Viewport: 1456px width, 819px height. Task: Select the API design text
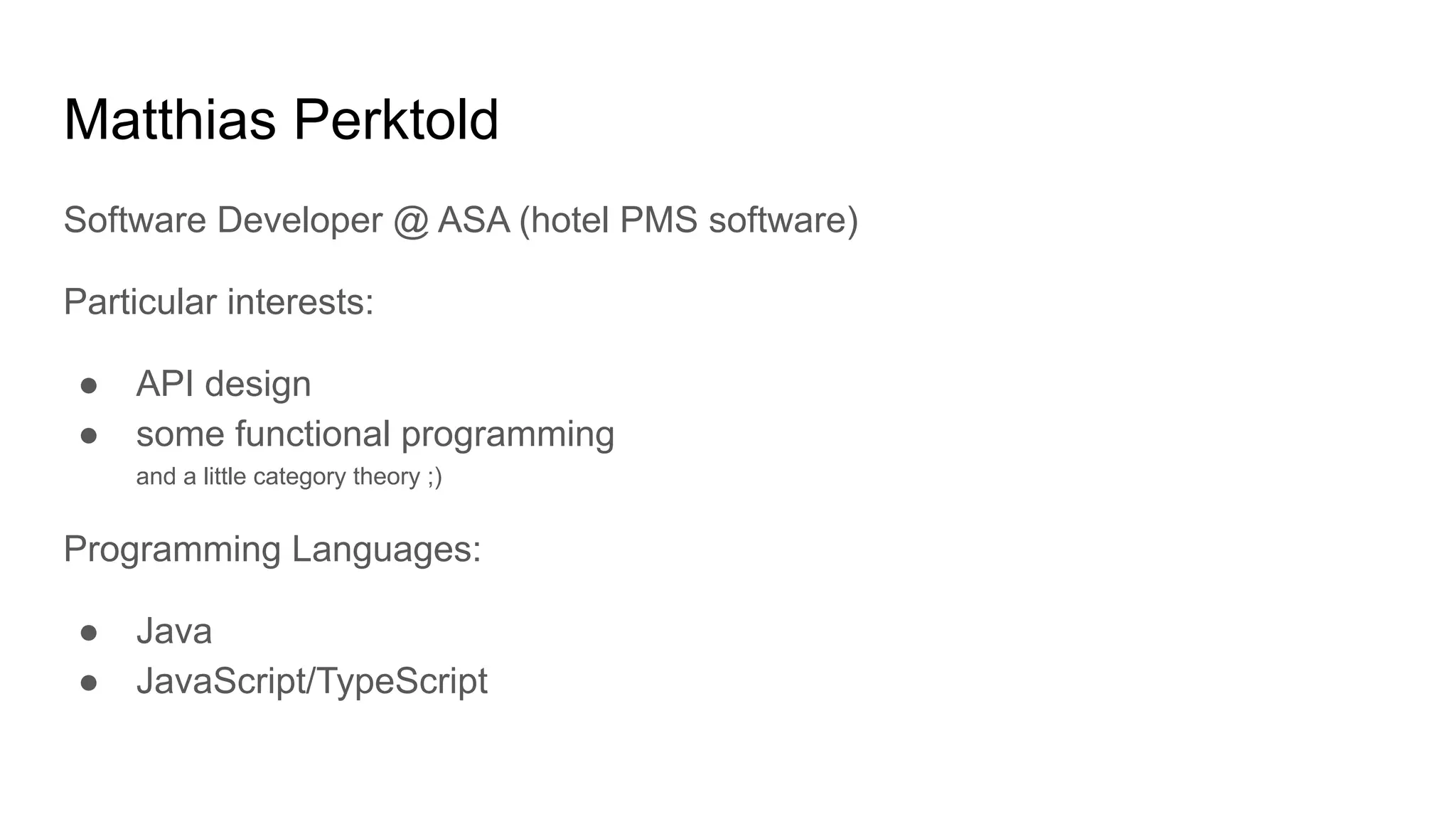pos(223,384)
